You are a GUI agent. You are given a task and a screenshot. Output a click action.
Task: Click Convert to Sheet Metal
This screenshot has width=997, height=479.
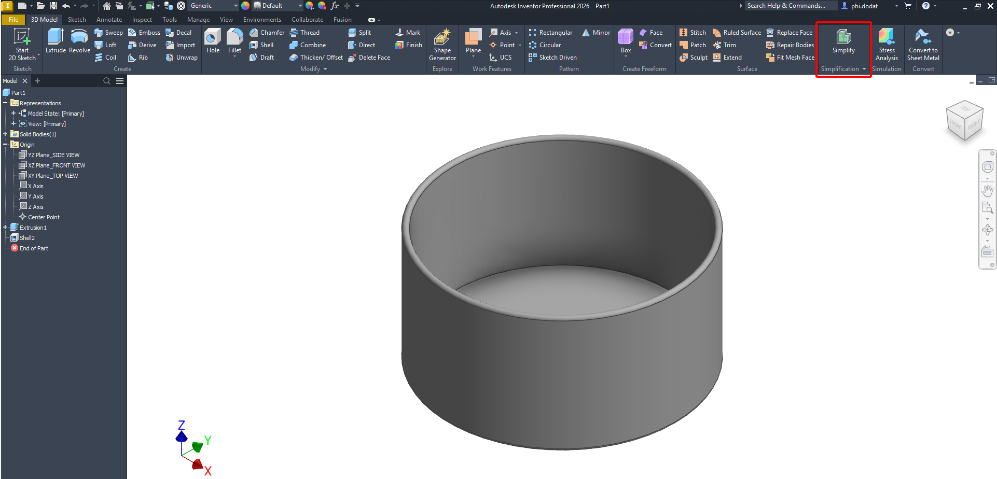[923, 45]
